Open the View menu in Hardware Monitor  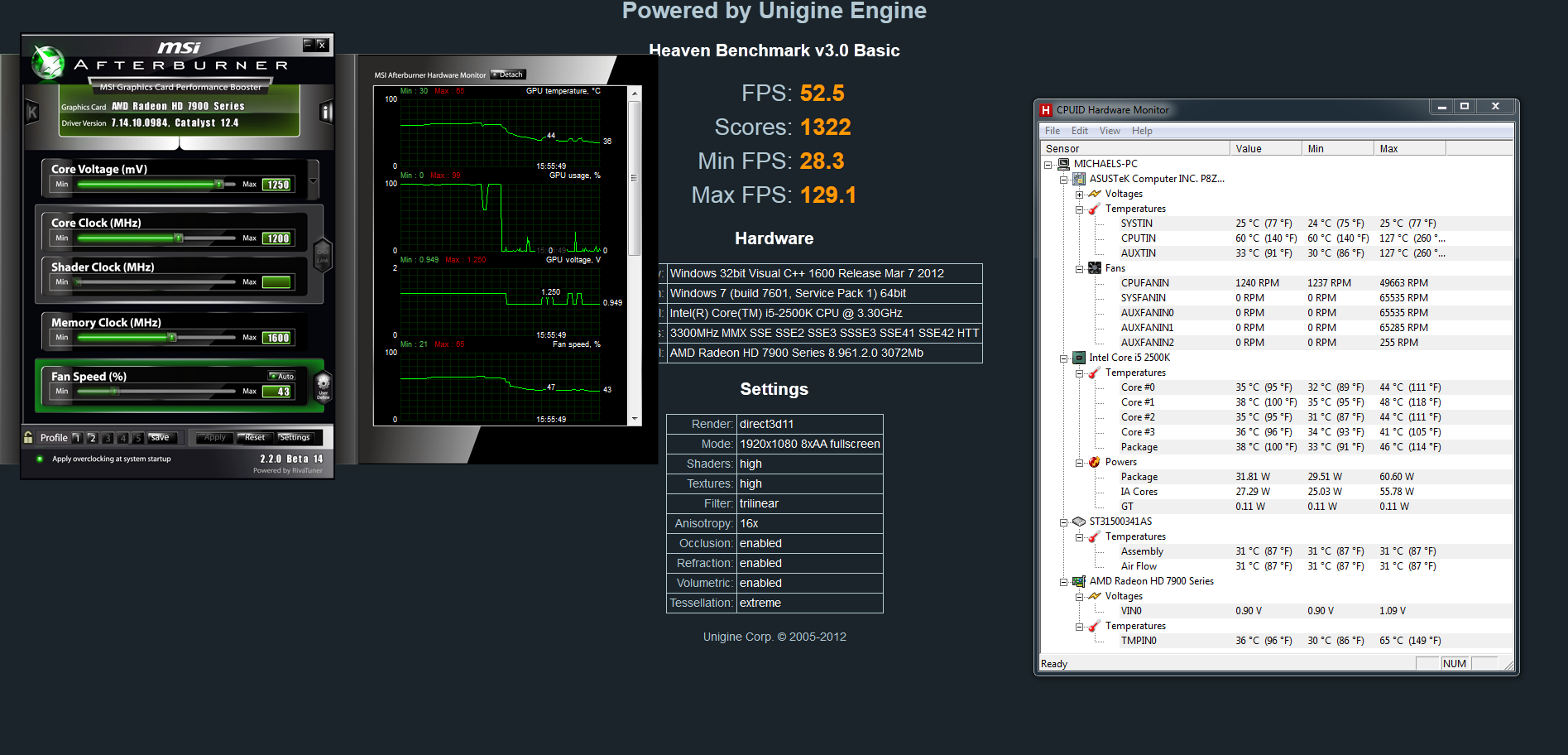(1109, 131)
